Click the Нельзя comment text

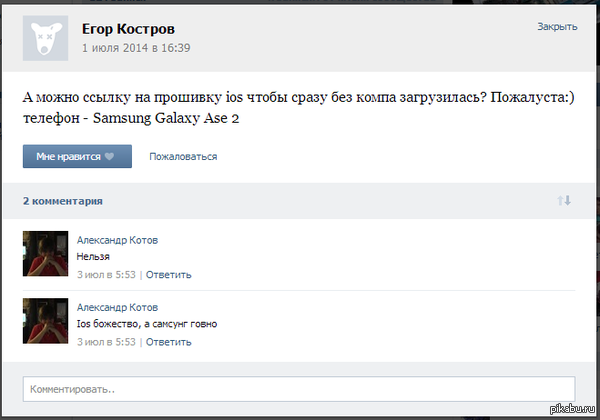93,257
